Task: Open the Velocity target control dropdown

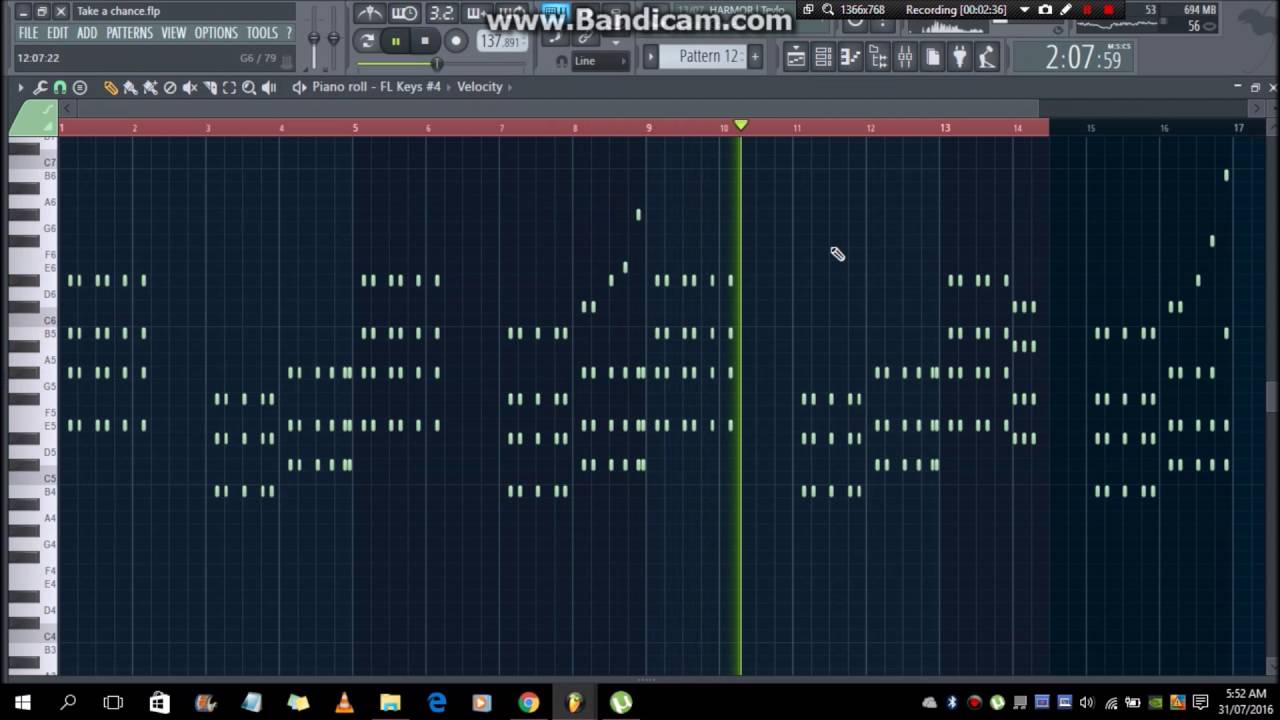Action: 480,87
